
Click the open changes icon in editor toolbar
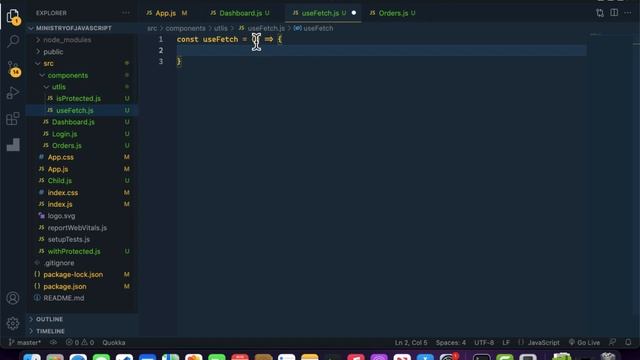(x=600, y=13)
